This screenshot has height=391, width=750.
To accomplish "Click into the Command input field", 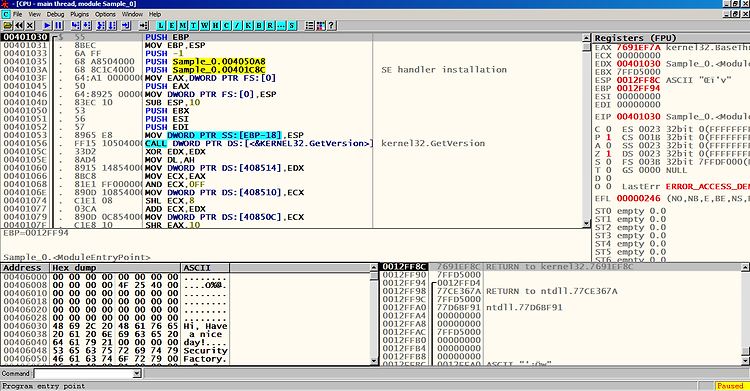I will (x=83, y=373).
